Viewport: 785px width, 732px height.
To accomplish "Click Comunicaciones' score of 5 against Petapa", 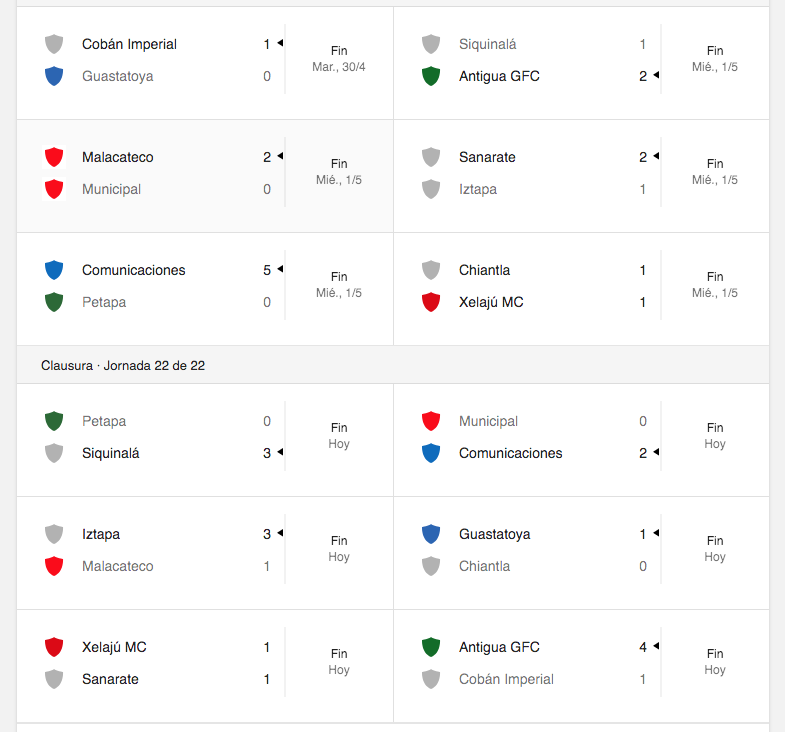I will click(x=267, y=270).
